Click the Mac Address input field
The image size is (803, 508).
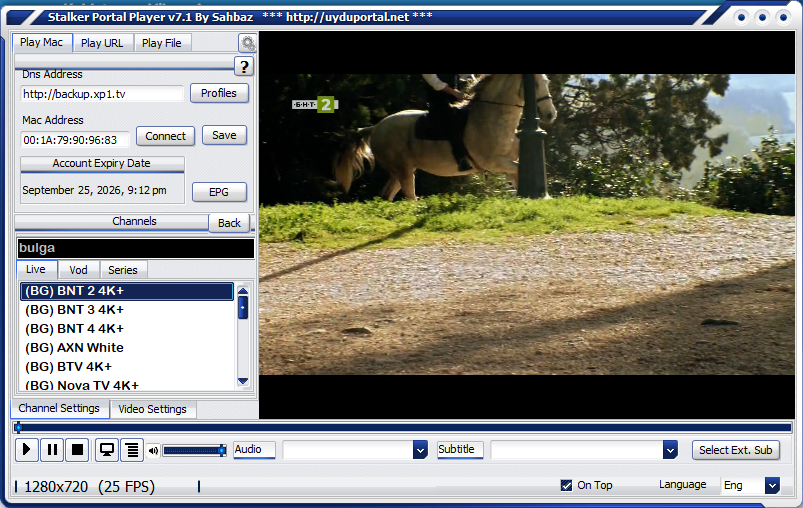[x=75, y=140]
